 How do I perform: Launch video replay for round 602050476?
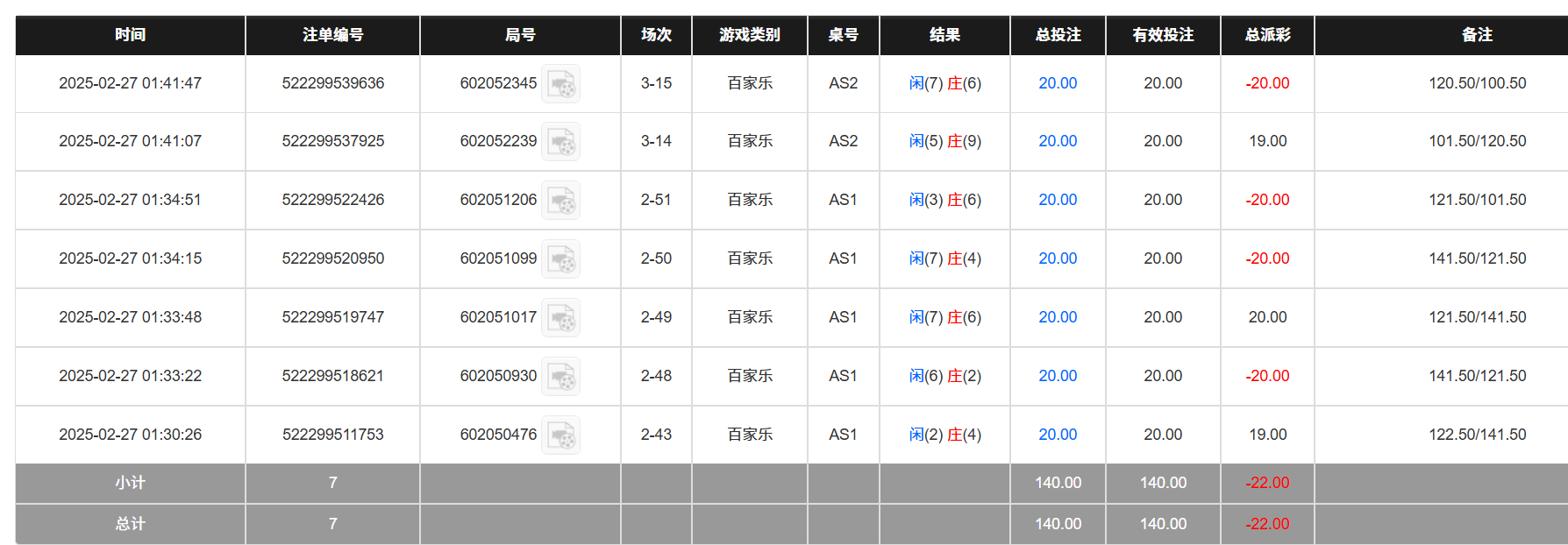pyautogui.click(x=560, y=435)
